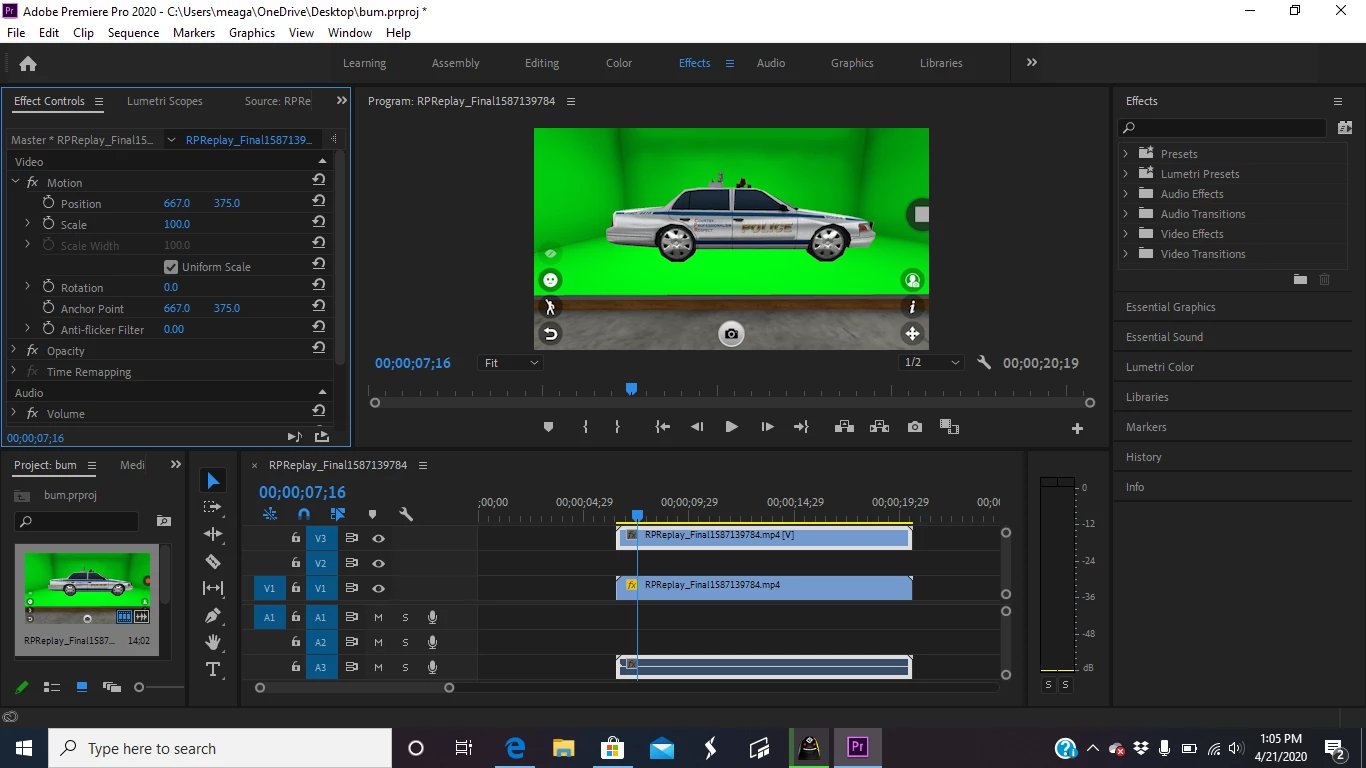Toggle lock on track A3
The height and width of the screenshot is (768, 1366).
[x=295, y=667]
